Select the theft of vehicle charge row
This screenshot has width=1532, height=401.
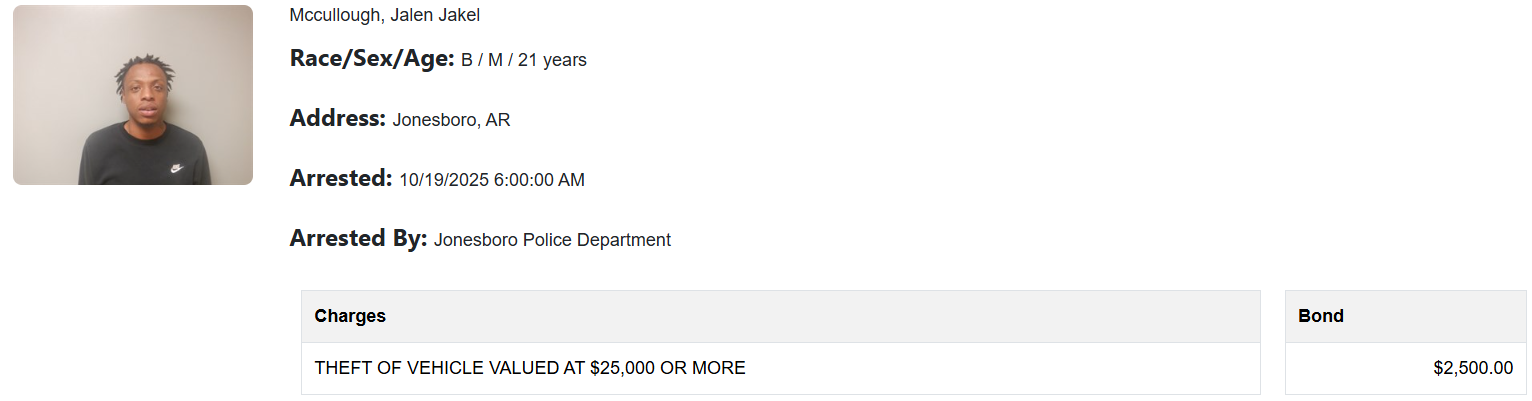click(x=780, y=368)
